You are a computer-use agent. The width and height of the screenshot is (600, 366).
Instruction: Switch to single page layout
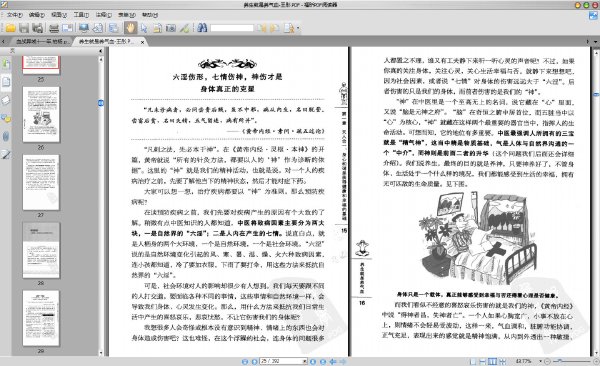(x=473, y=361)
